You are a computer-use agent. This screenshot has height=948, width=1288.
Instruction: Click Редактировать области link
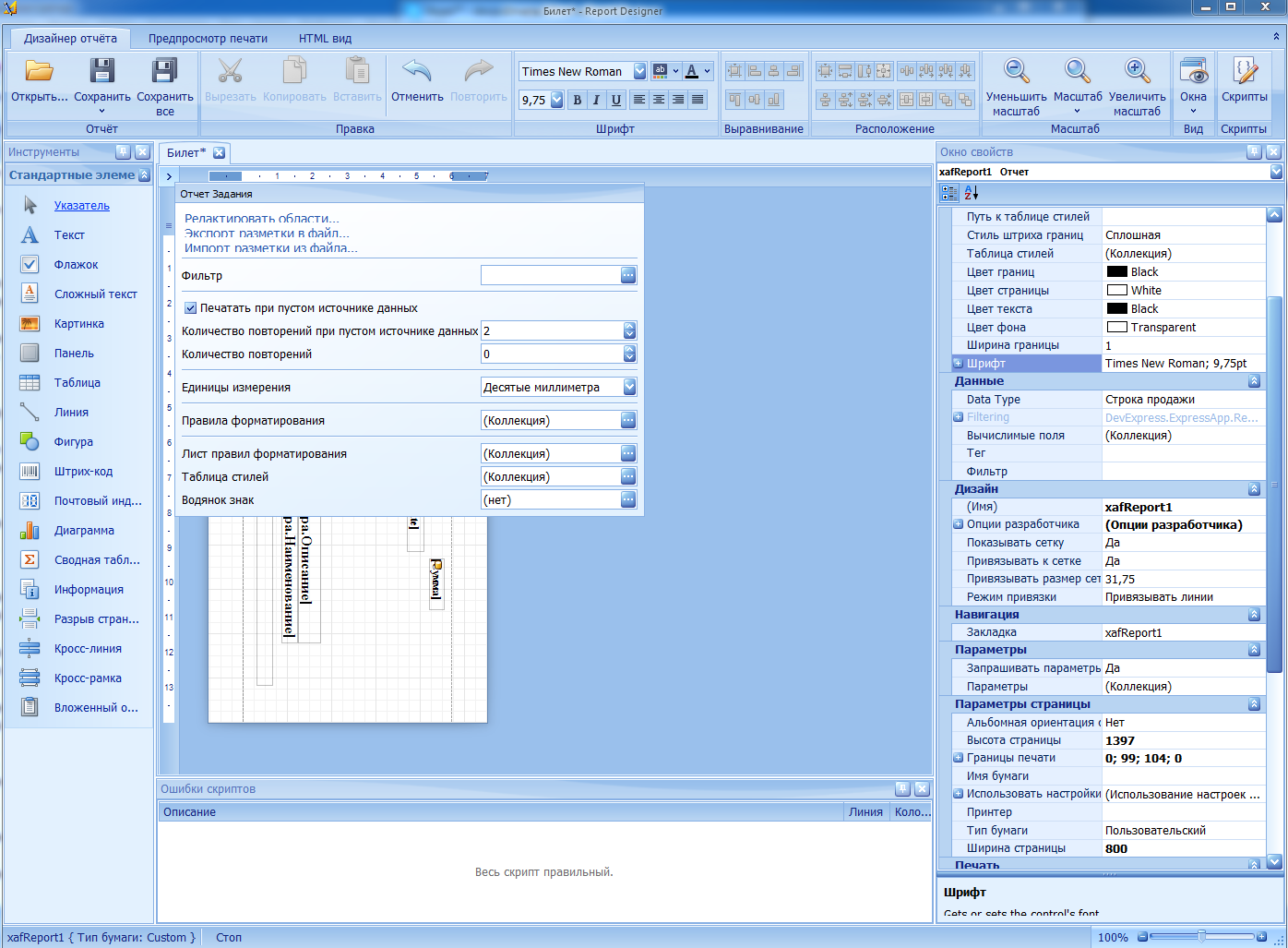(x=262, y=219)
